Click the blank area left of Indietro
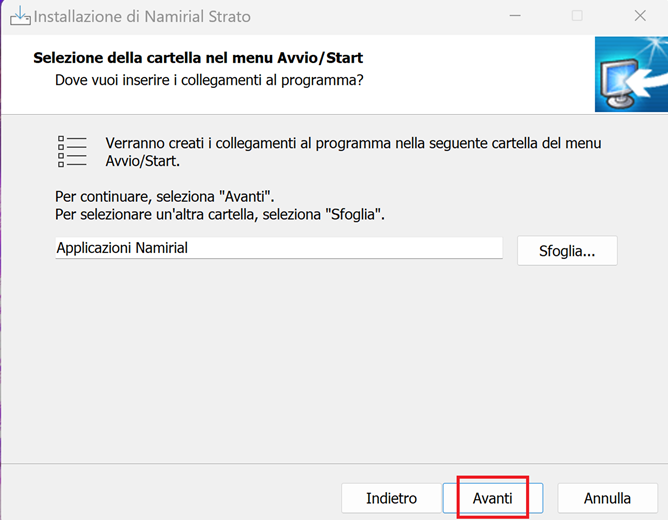 tap(170, 498)
